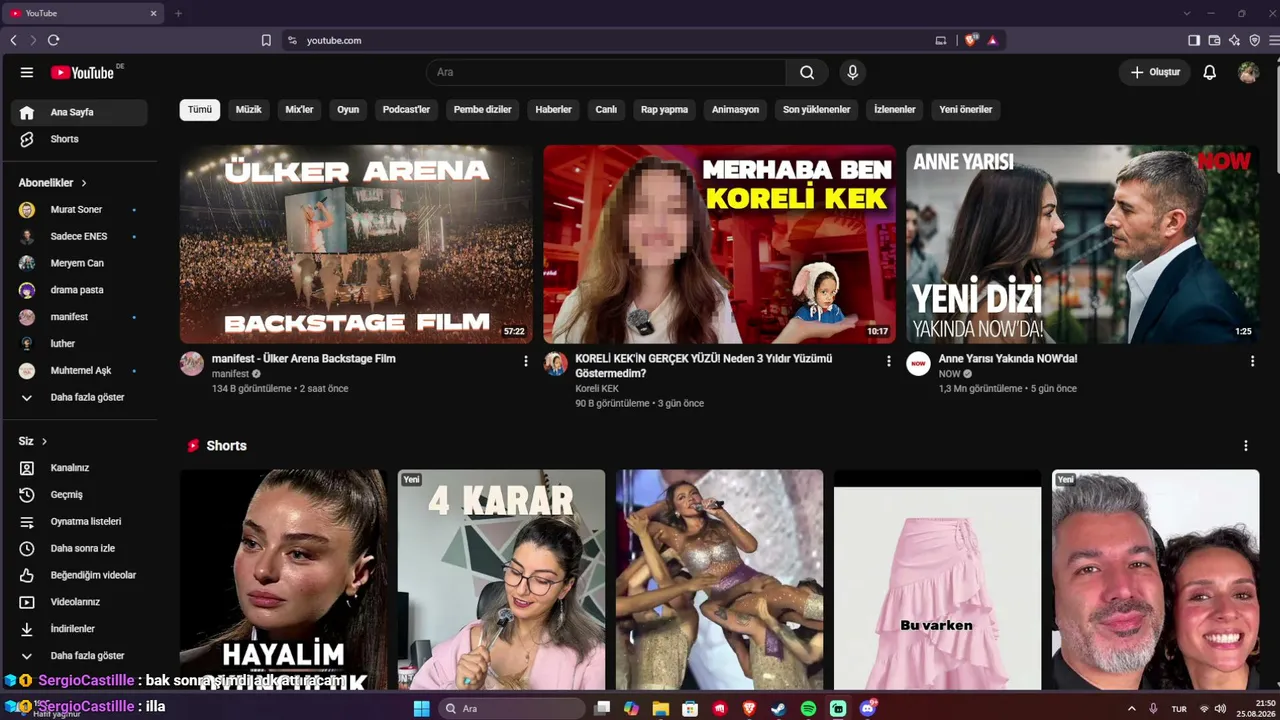This screenshot has height=720, width=1280.
Task: Open Murat Soner subscription channel
Action: point(79,210)
